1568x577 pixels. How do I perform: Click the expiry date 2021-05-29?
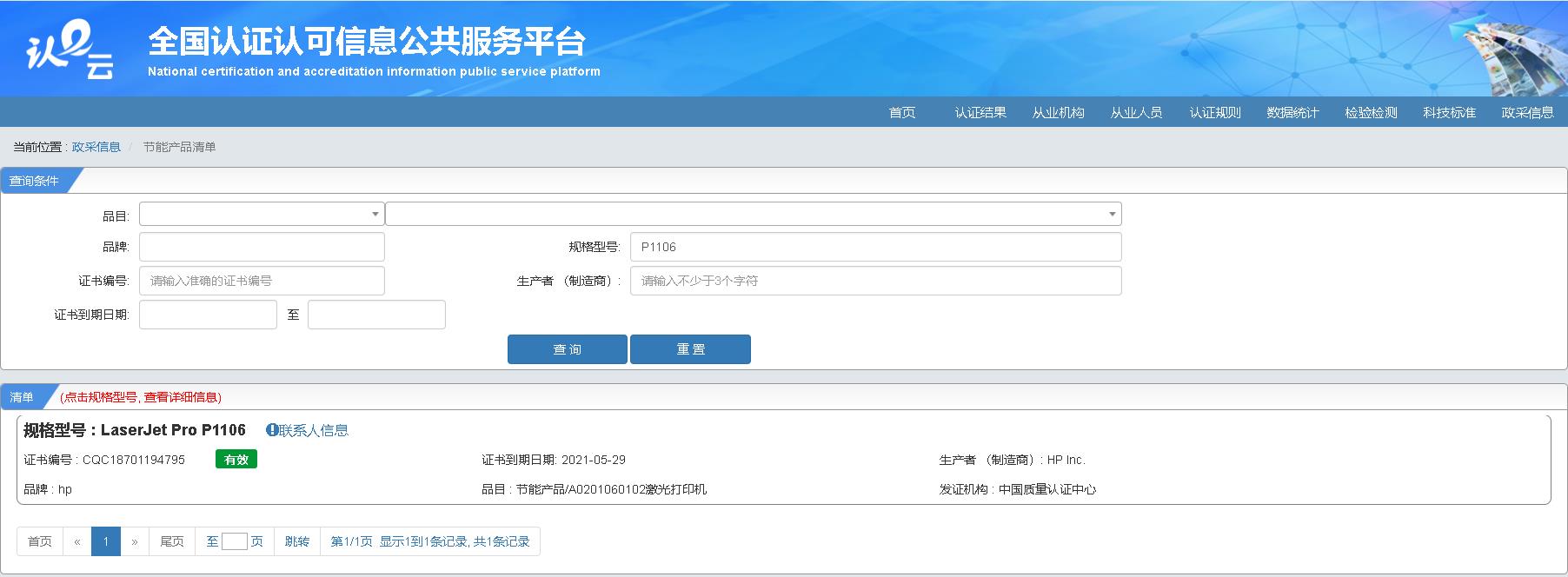(x=594, y=460)
